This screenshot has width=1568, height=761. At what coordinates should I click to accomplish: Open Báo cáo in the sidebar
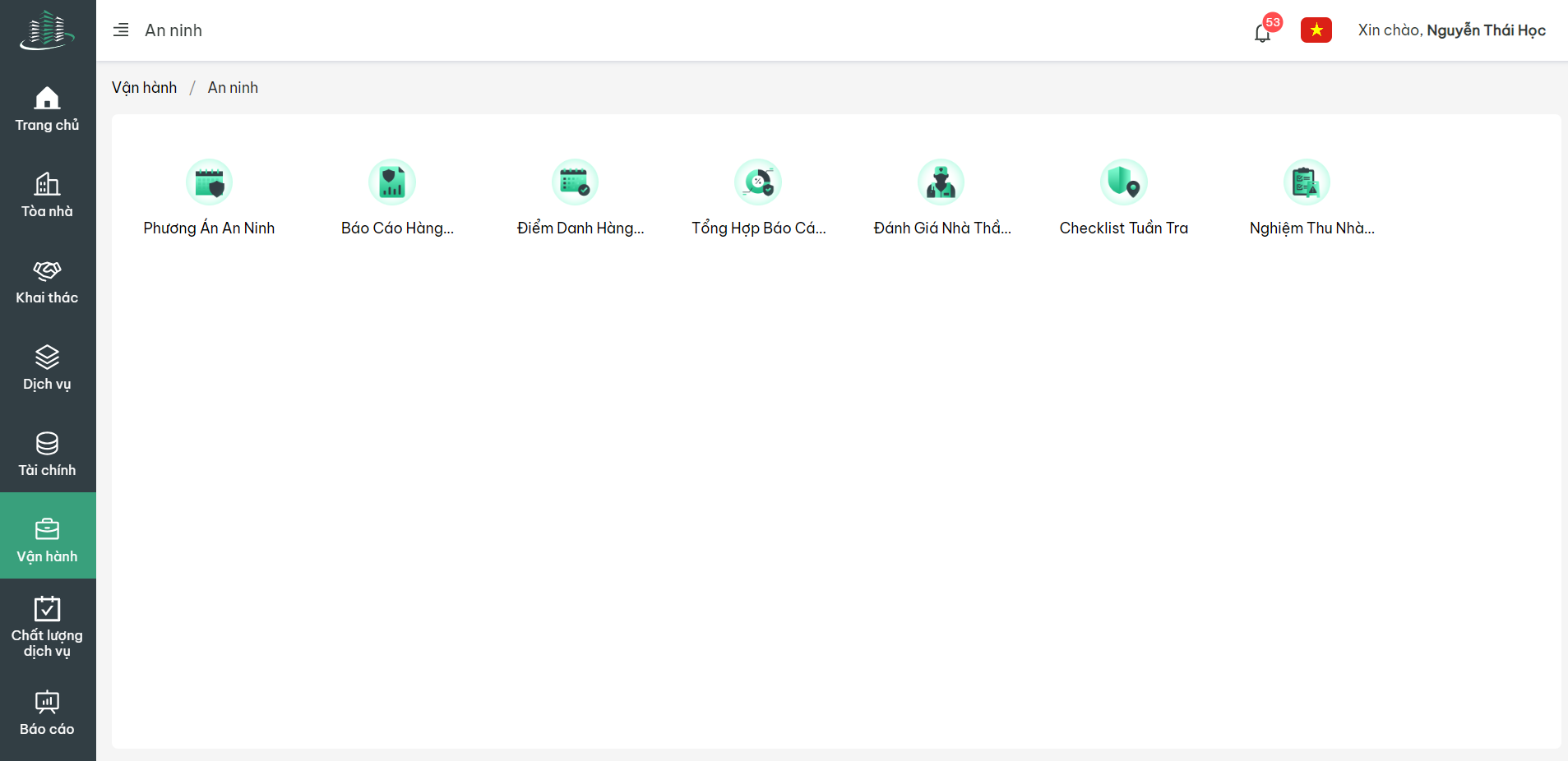(48, 713)
